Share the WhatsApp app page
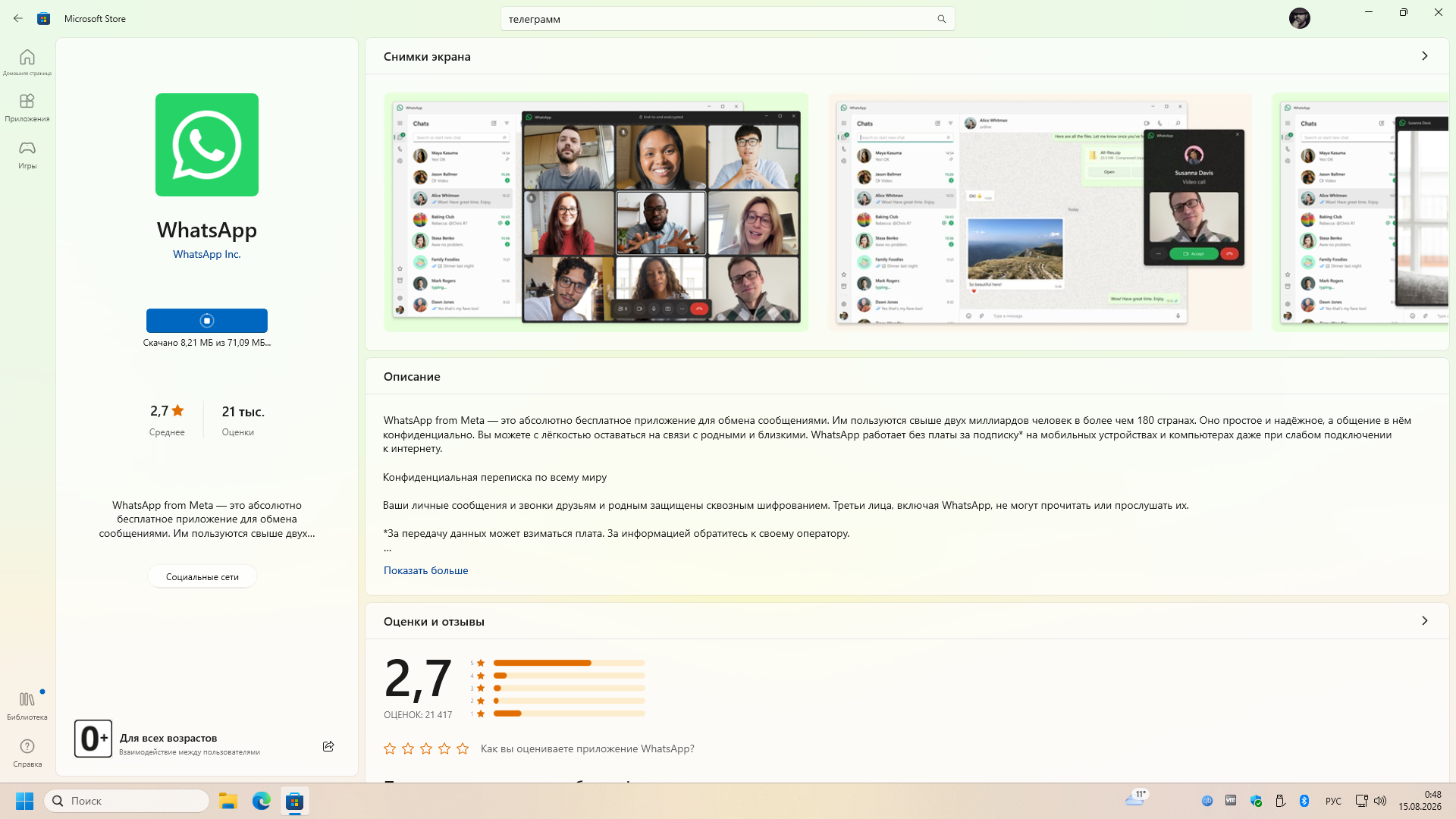This screenshot has height=819, width=1456. tap(328, 746)
